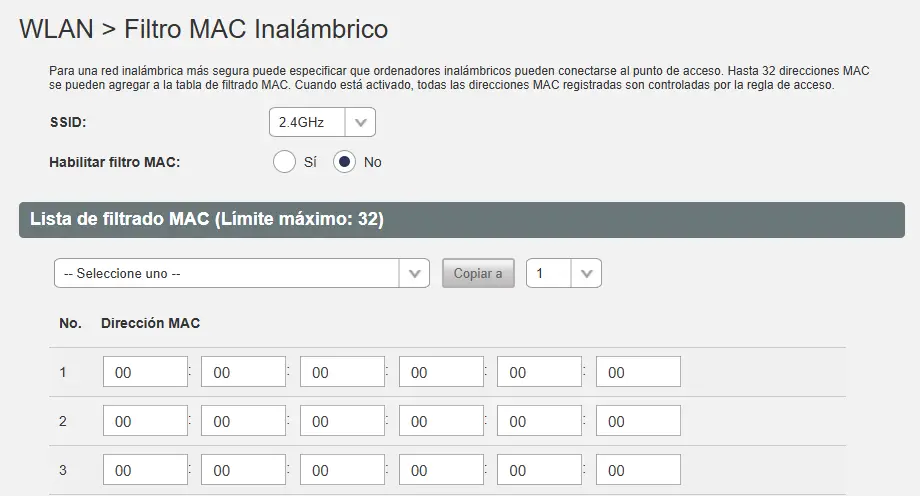Click third octet field of row 2
The height and width of the screenshot is (496, 920).
coord(343,420)
